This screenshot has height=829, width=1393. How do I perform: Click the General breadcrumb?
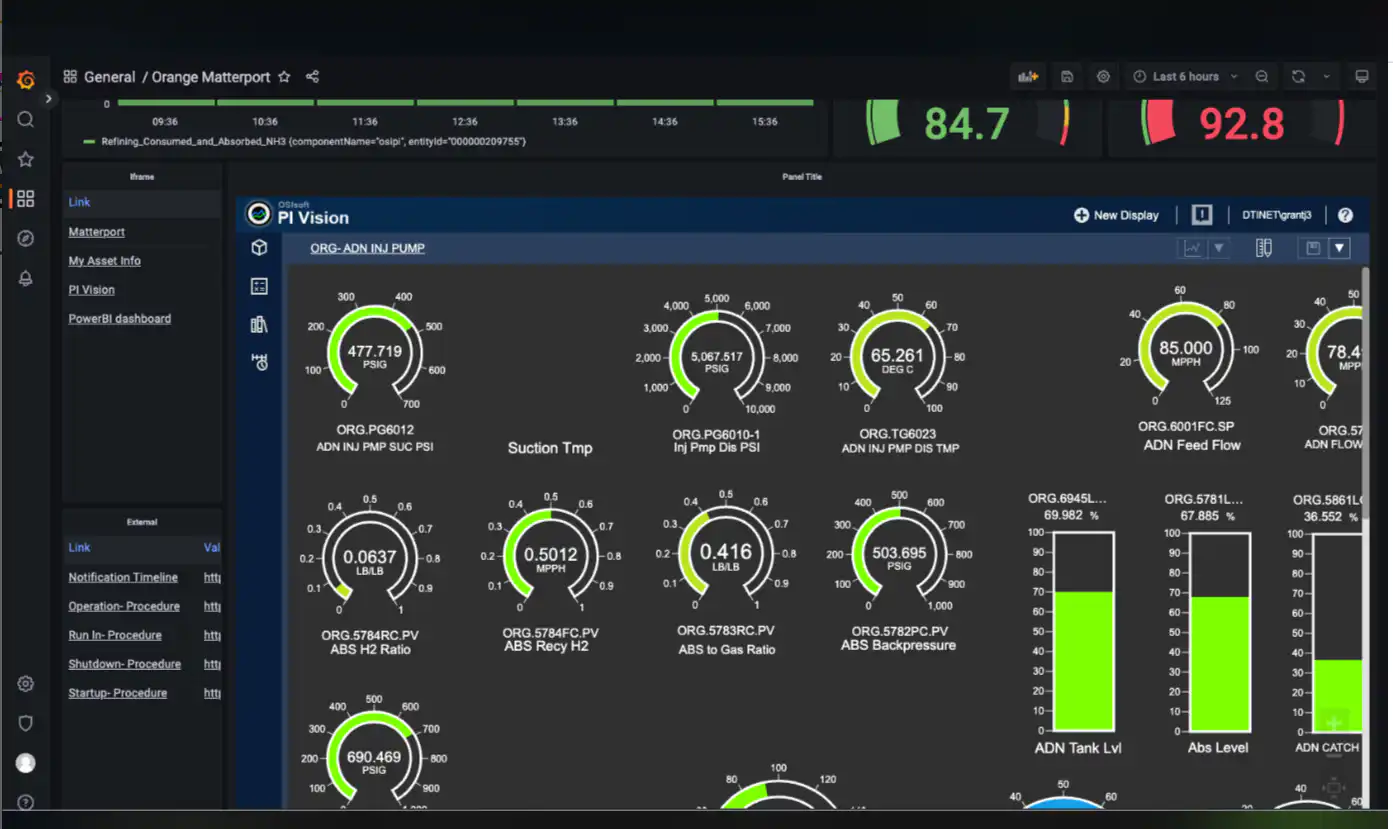click(110, 77)
